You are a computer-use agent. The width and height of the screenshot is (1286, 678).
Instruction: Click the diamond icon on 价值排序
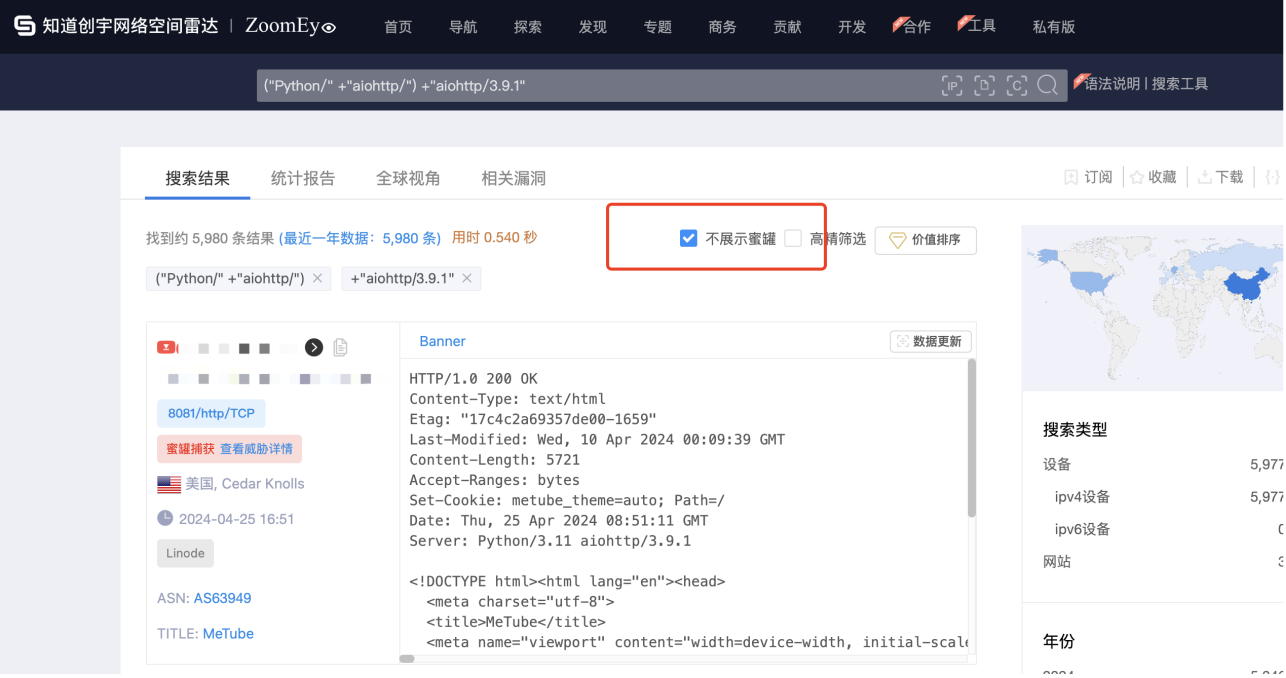pyautogui.click(x=897, y=240)
